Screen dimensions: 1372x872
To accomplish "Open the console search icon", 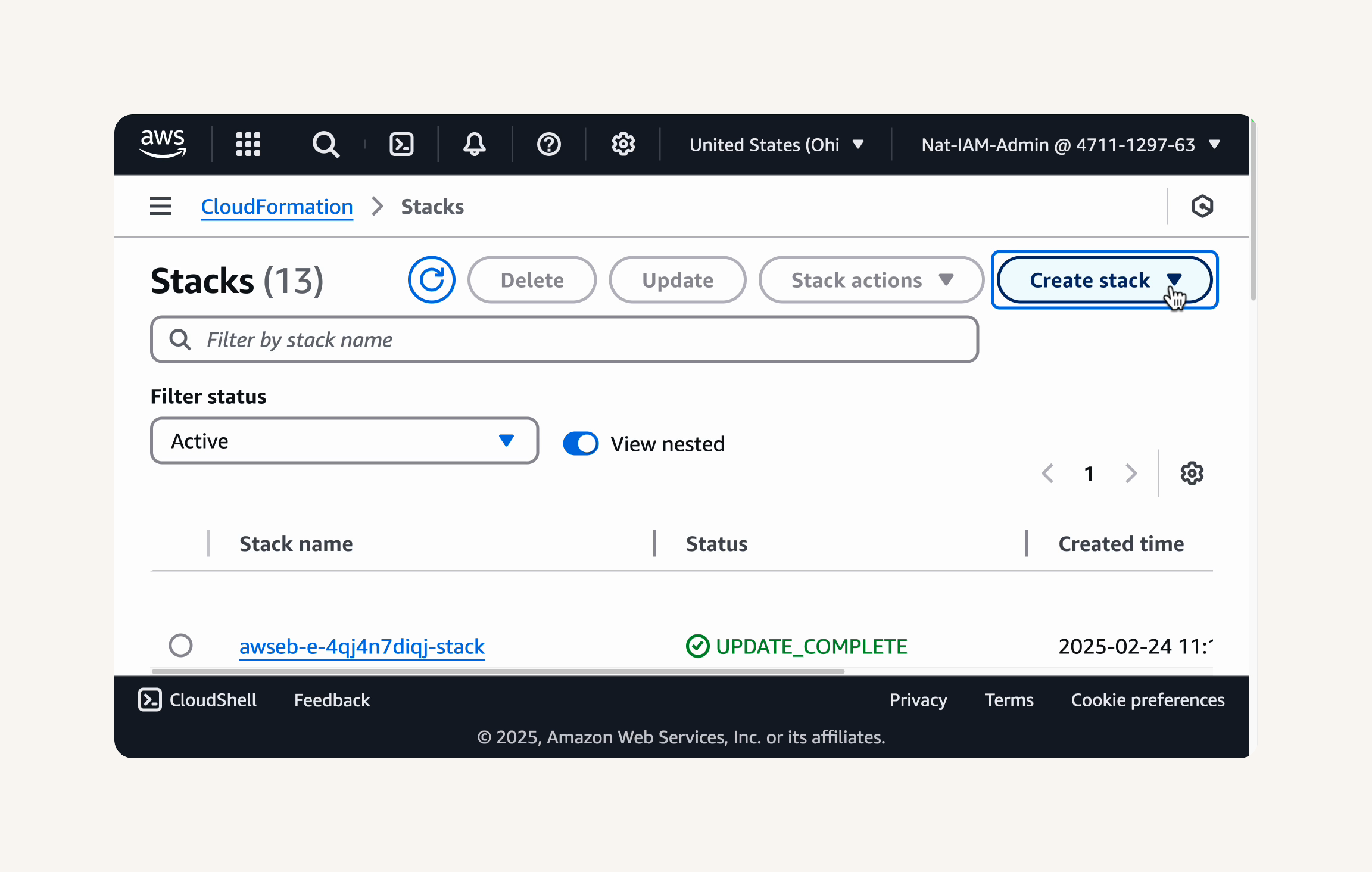I will pos(326,144).
